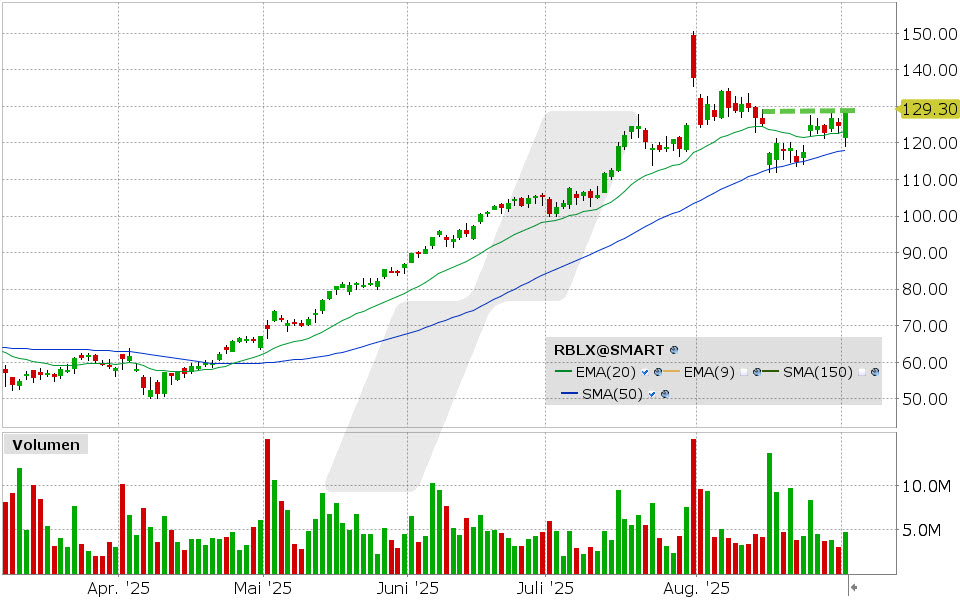Viewport: 960px width, 600px height.
Task: Open settings icon next to RBLX@SMART
Action: 674,350
